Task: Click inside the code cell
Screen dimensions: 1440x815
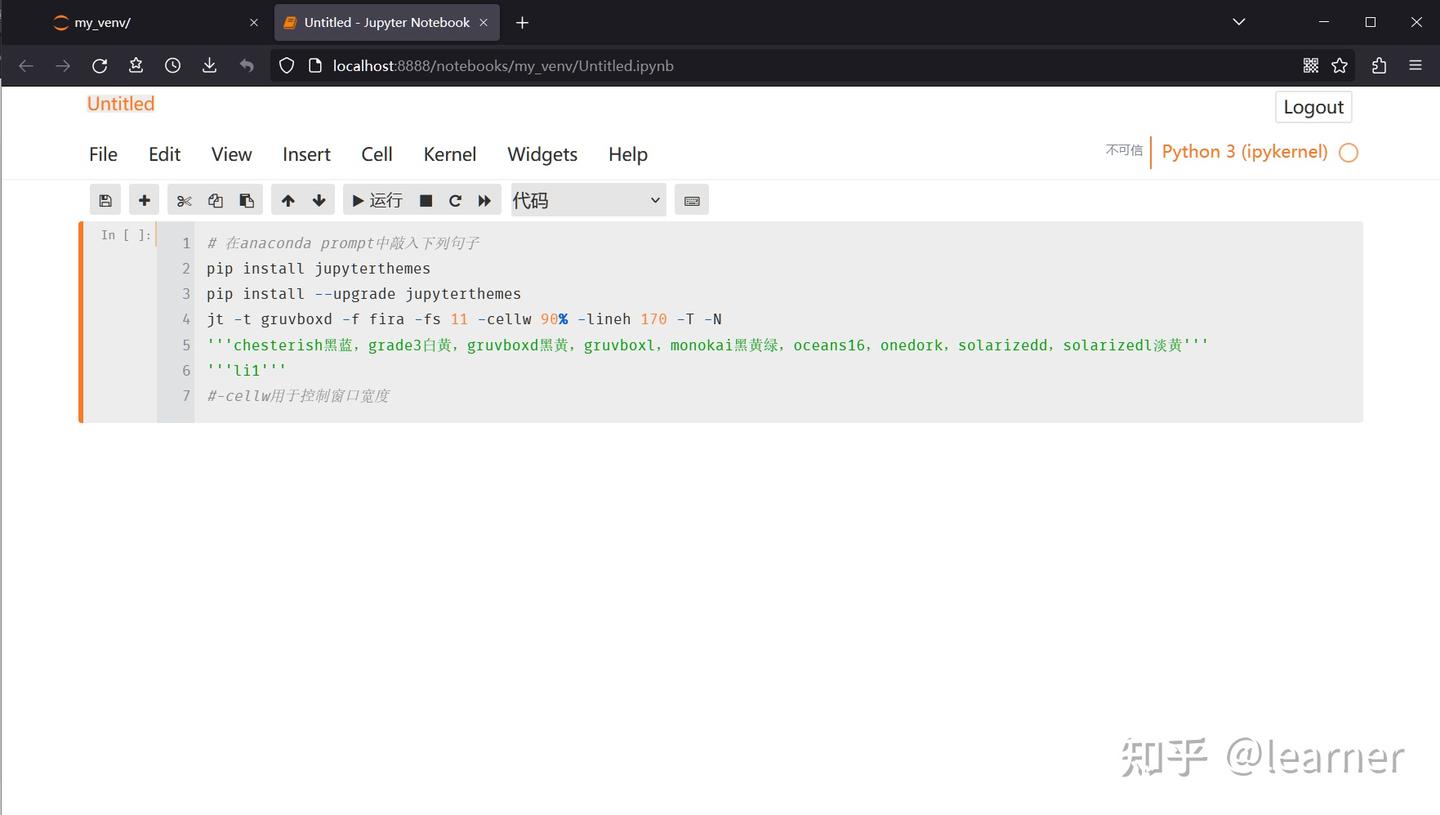Action: (600, 320)
